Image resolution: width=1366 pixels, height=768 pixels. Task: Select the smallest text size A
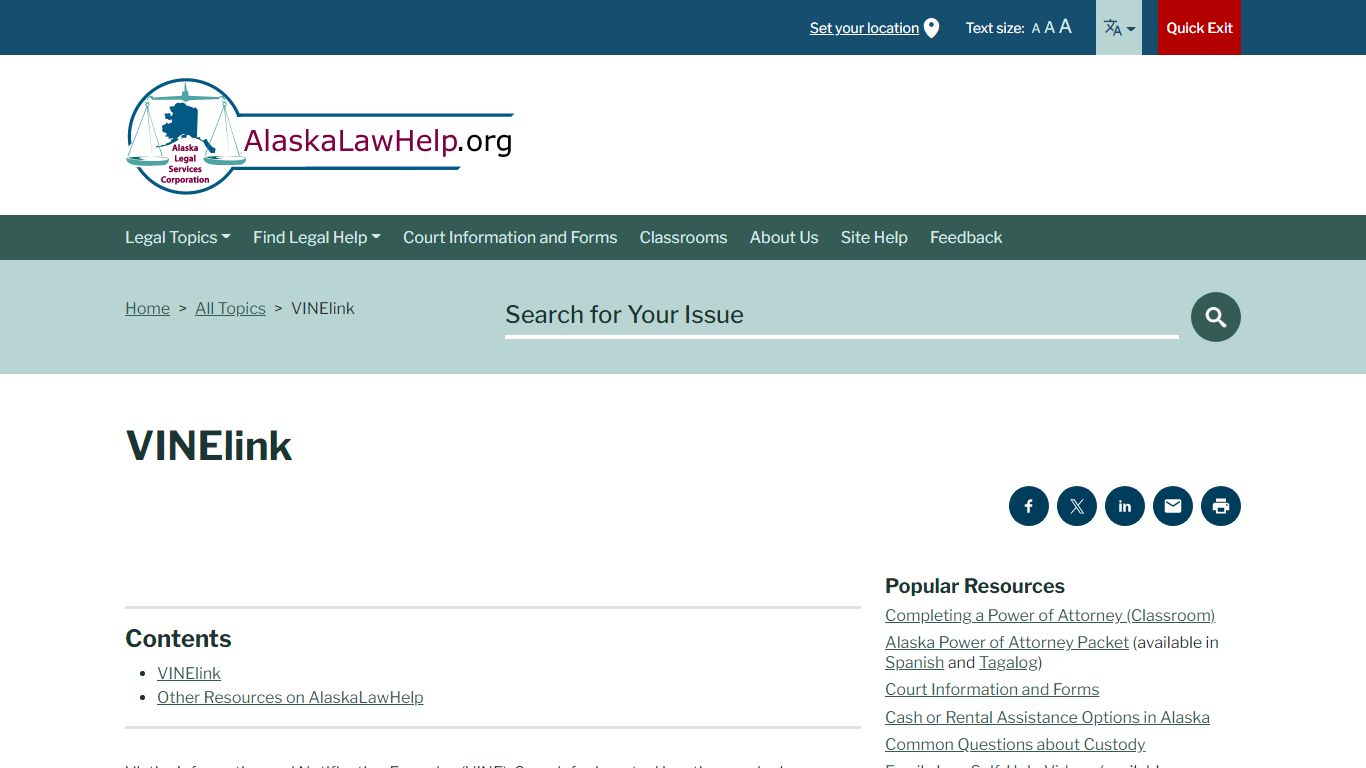[x=1036, y=29]
